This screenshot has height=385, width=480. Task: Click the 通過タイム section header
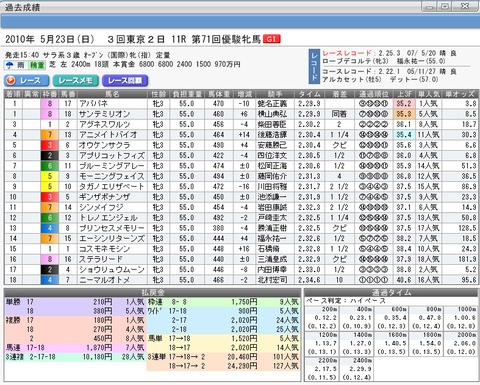click(391, 292)
